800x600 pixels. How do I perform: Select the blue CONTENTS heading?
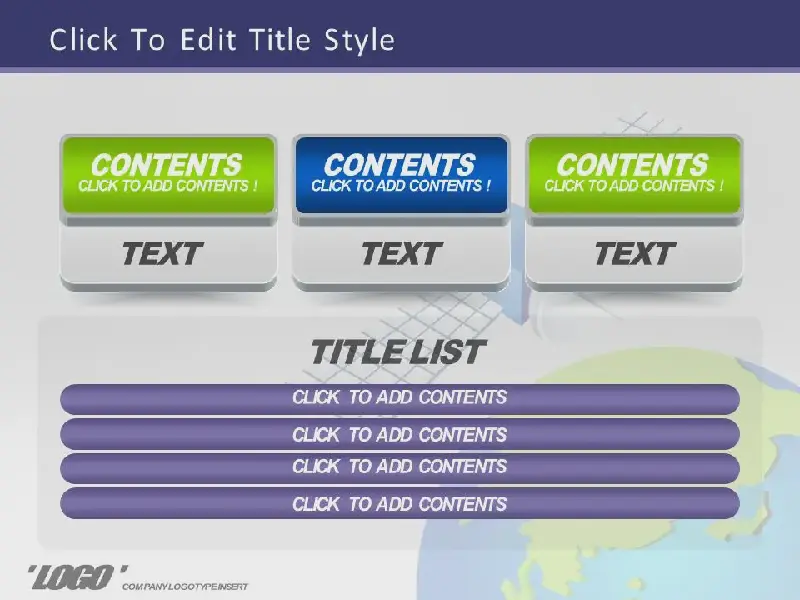(400, 164)
